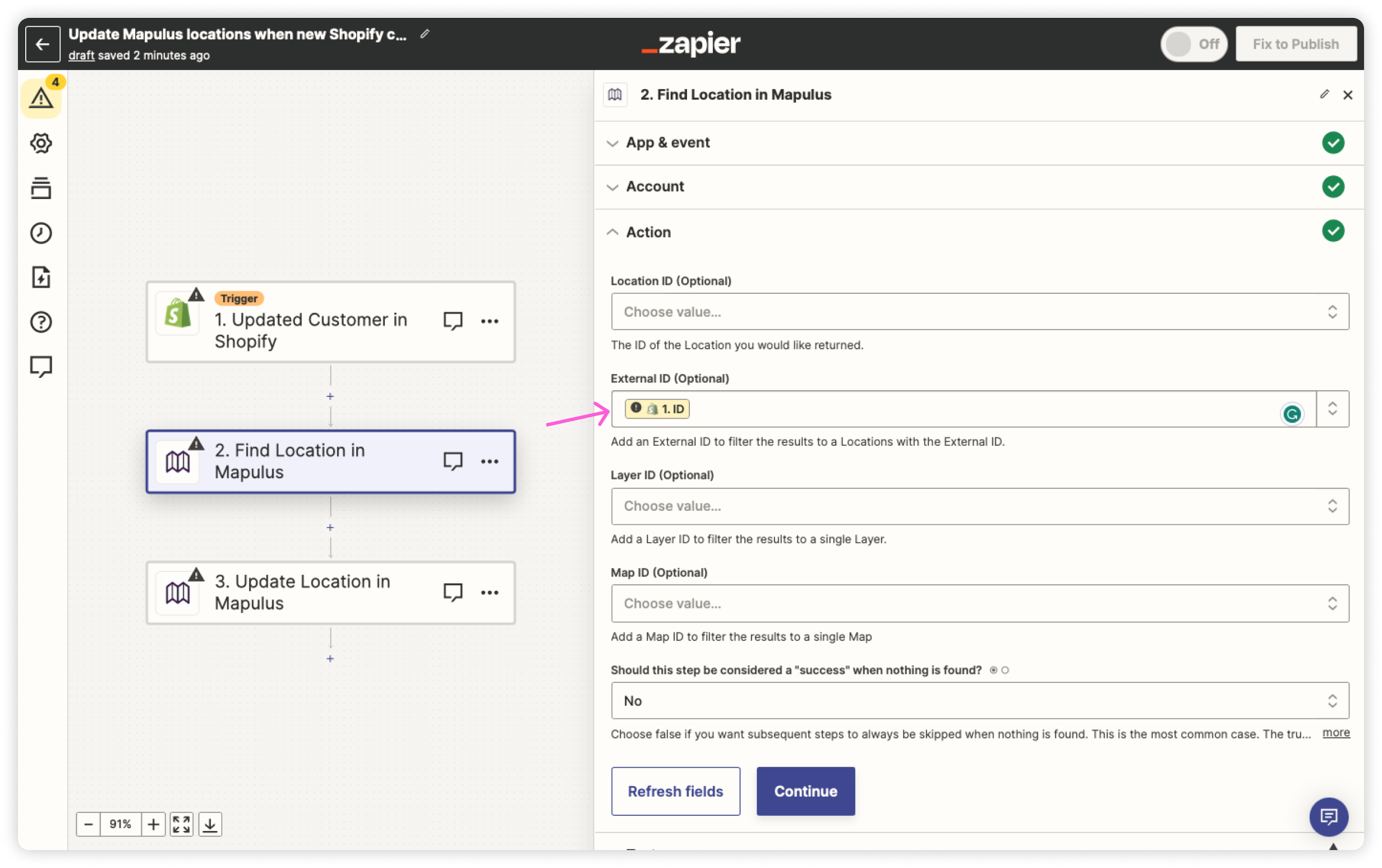This screenshot has height=868, width=1382.
Task: Expand the App & event section
Action: tap(980, 143)
